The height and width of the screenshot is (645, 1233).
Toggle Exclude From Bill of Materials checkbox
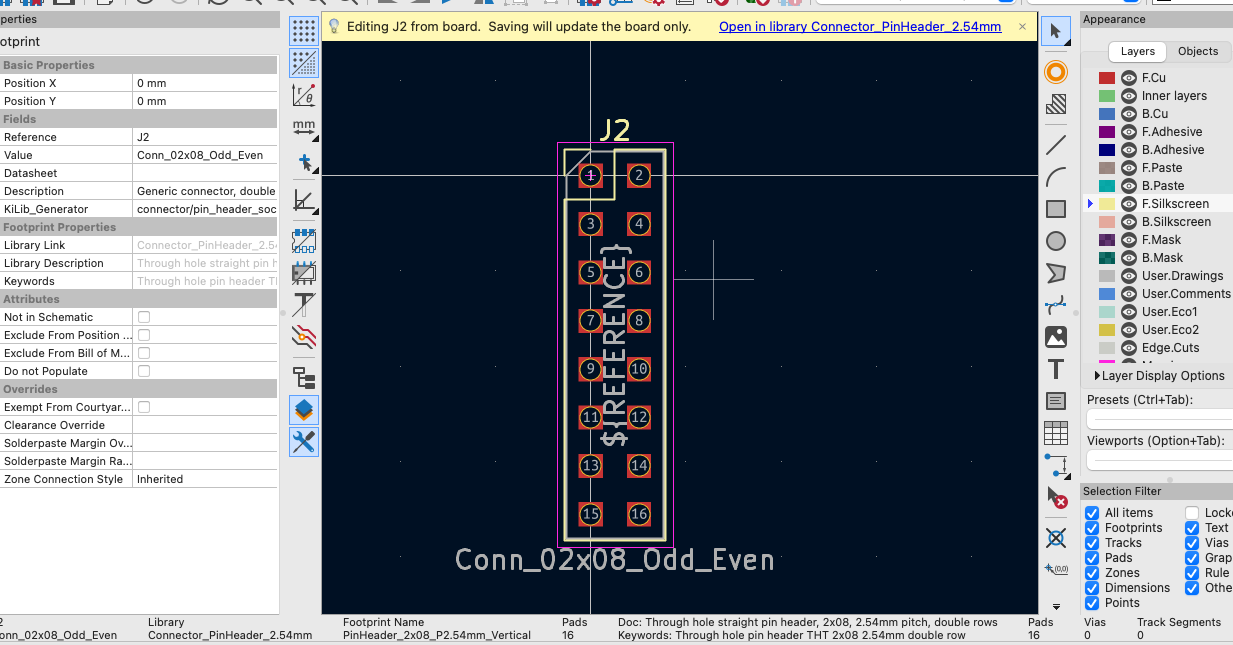point(144,353)
